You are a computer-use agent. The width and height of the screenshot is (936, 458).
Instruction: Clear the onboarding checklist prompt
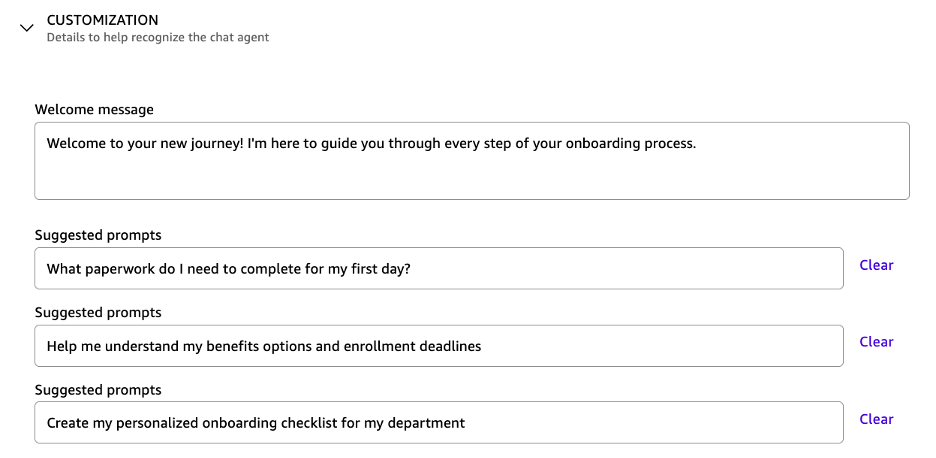[876, 419]
